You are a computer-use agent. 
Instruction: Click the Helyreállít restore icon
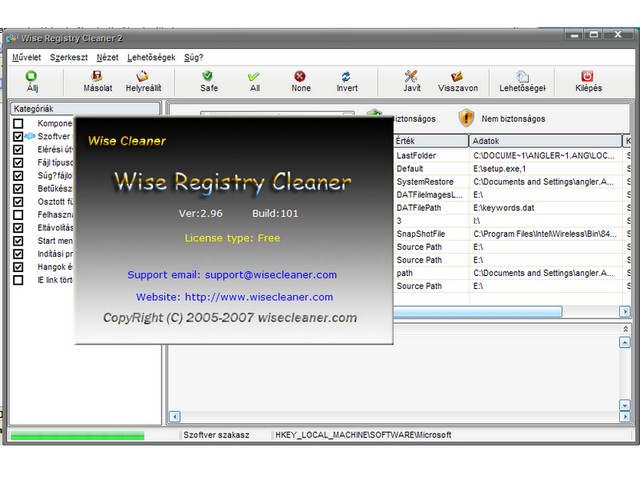tap(142, 76)
